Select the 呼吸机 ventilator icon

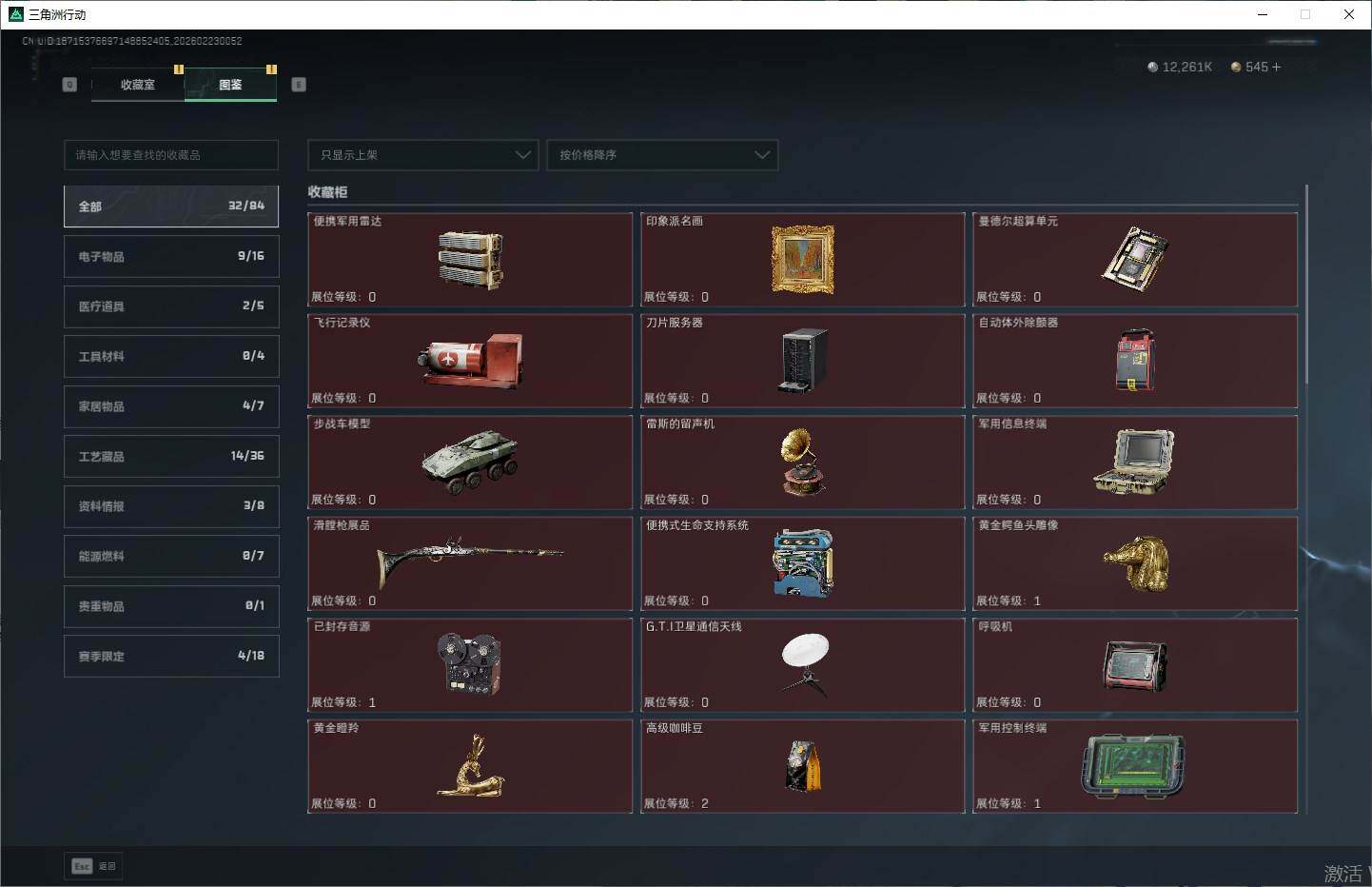1135,664
